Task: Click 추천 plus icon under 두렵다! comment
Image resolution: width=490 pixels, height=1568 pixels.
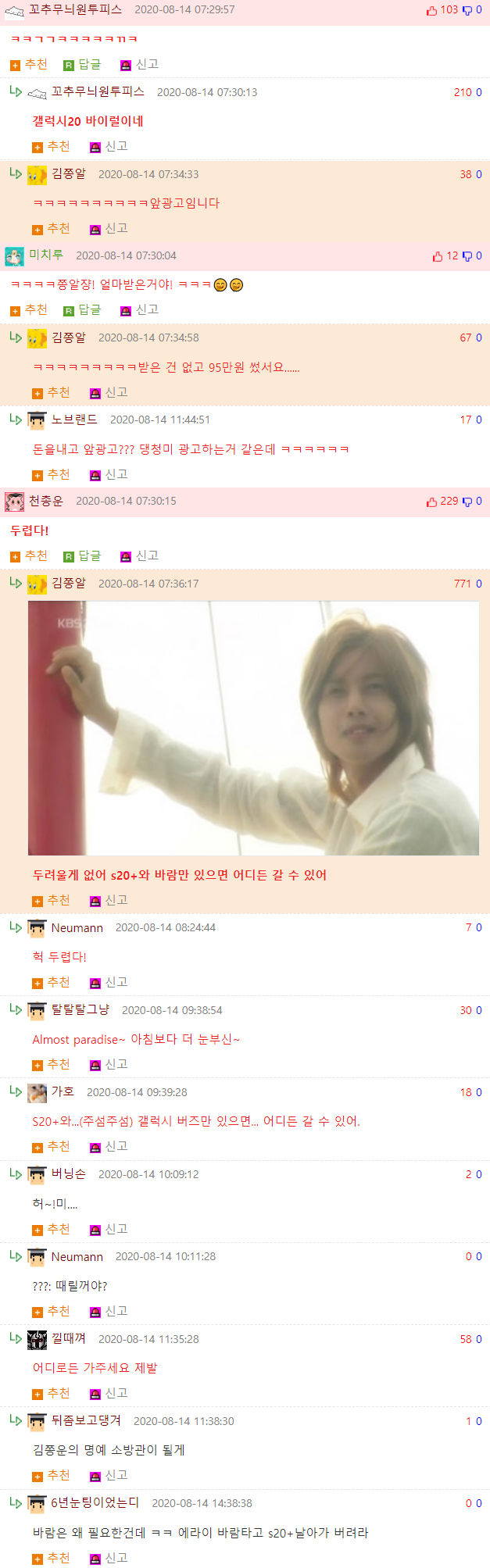Action: (x=15, y=557)
